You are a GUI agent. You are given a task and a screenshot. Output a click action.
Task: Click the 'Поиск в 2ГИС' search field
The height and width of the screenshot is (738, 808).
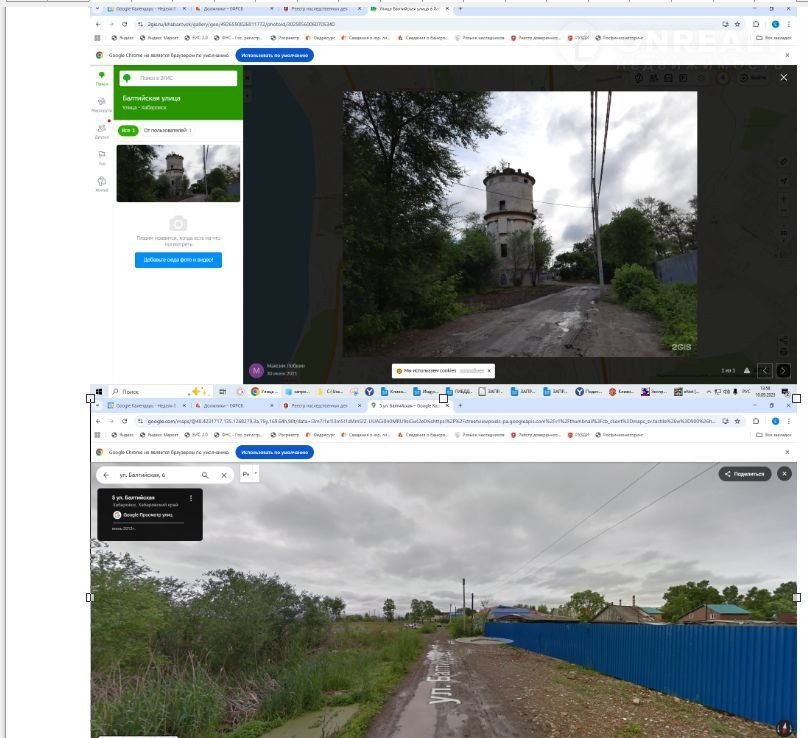pos(185,77)
